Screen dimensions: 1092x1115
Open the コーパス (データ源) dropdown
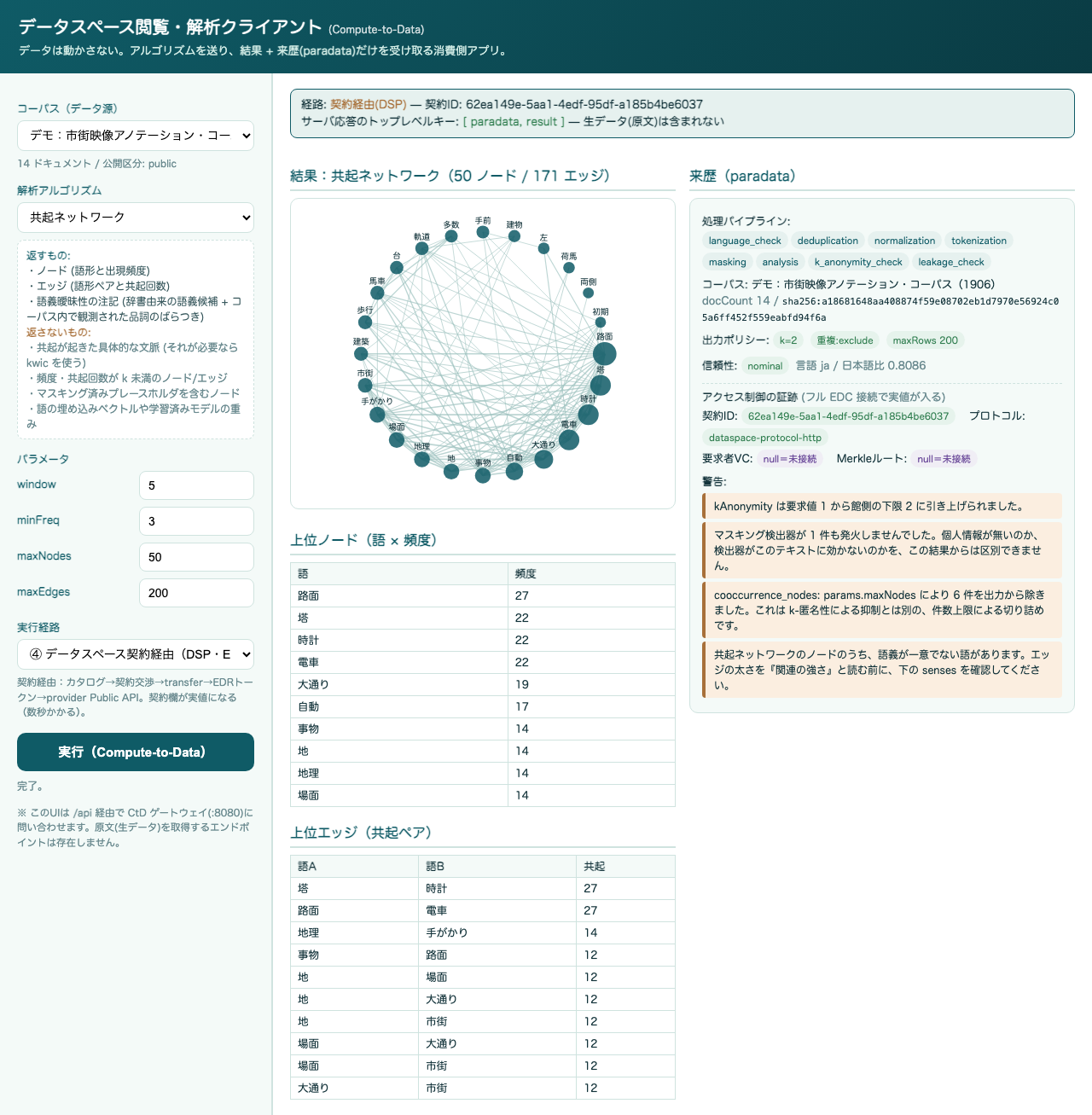[x=136, y=136]
